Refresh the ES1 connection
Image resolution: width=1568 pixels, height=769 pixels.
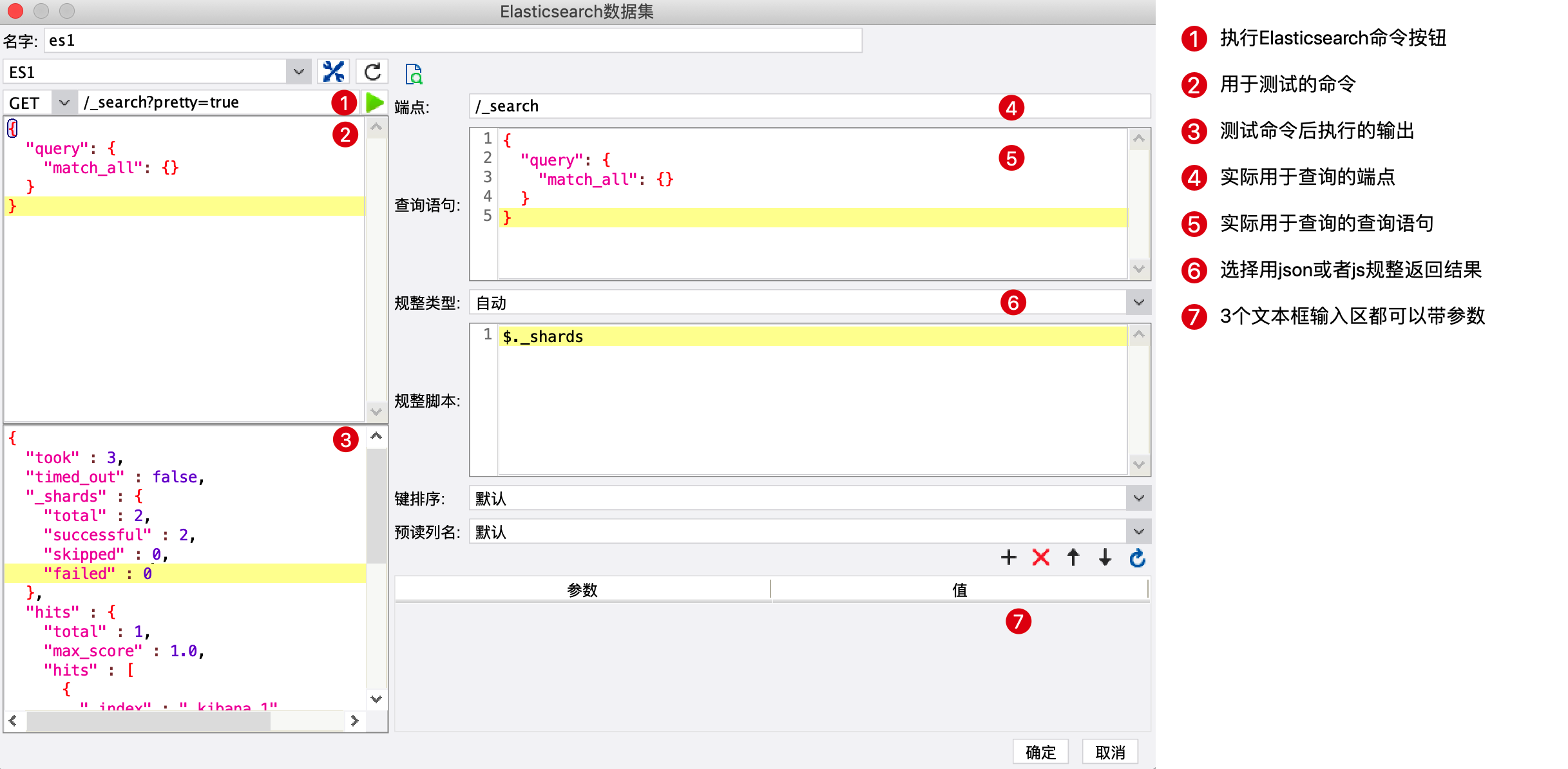coord(372,71)
